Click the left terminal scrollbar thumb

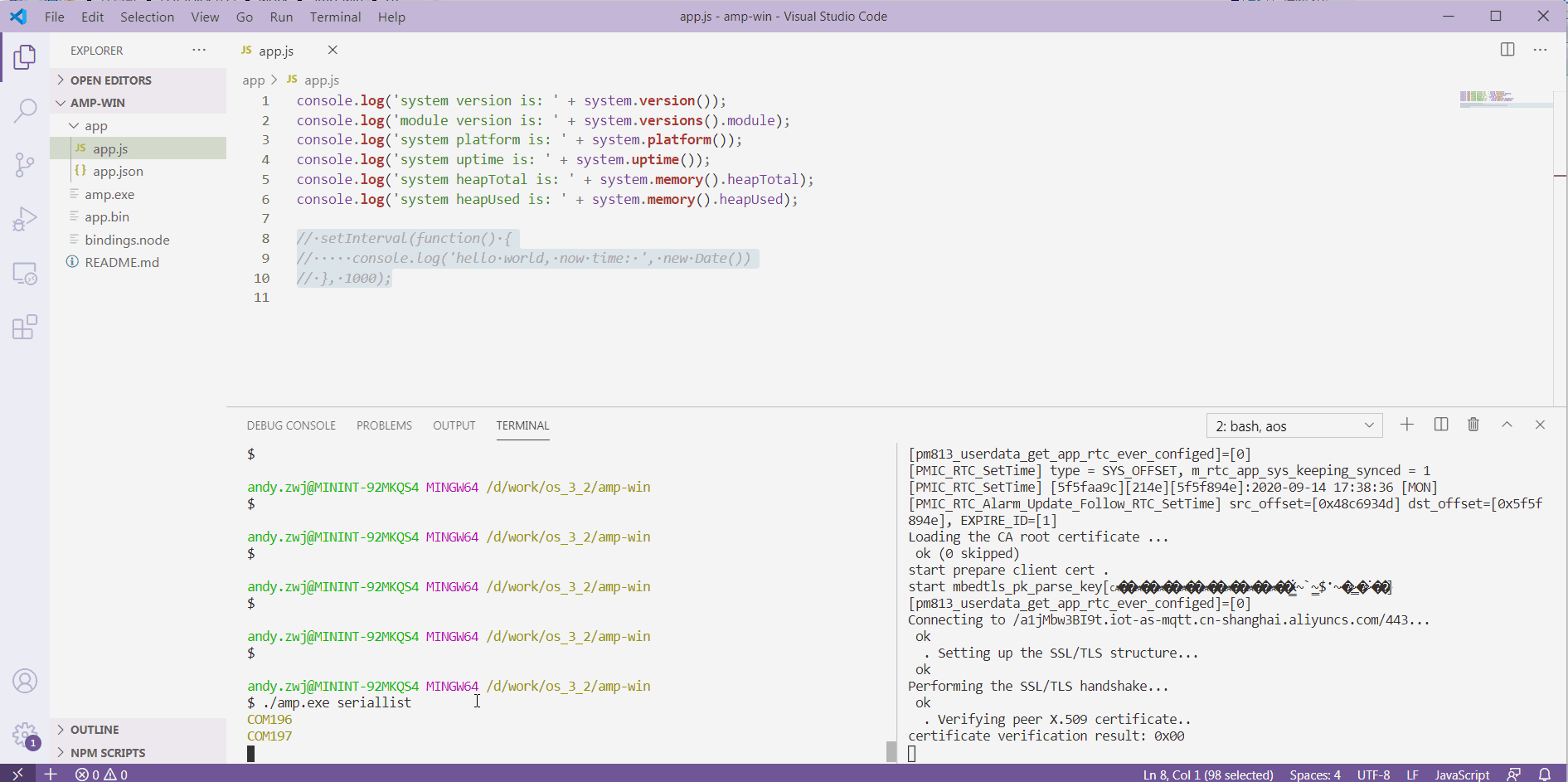[x=891, y=751]
